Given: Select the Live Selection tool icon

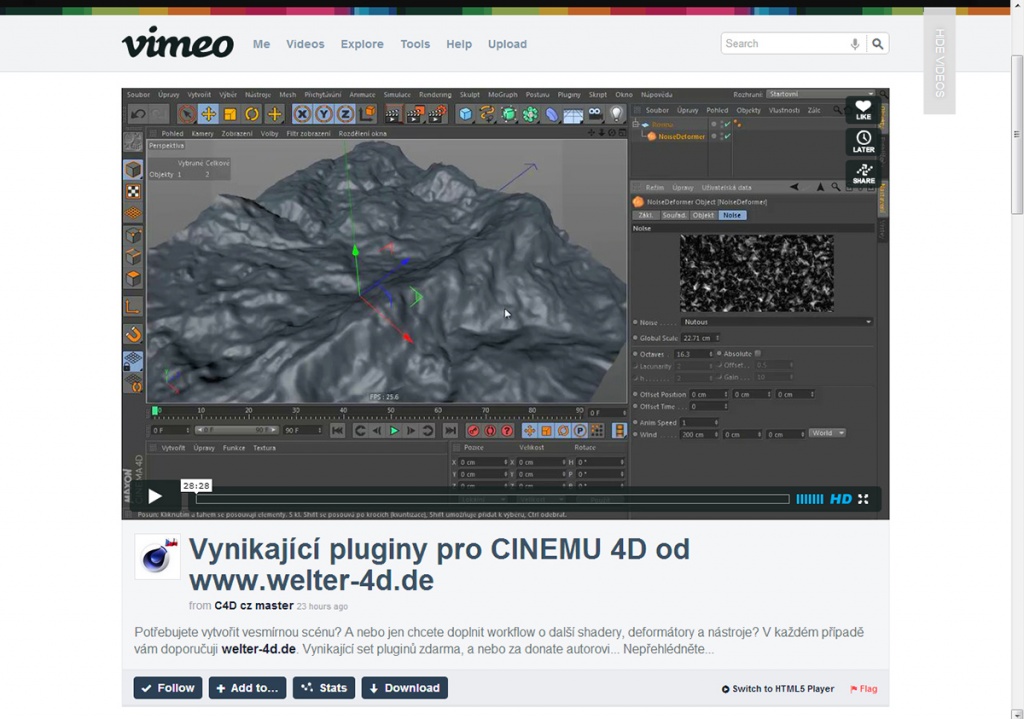Looking at the screenshot, I should pyautogui.click(x=186, y=114).
